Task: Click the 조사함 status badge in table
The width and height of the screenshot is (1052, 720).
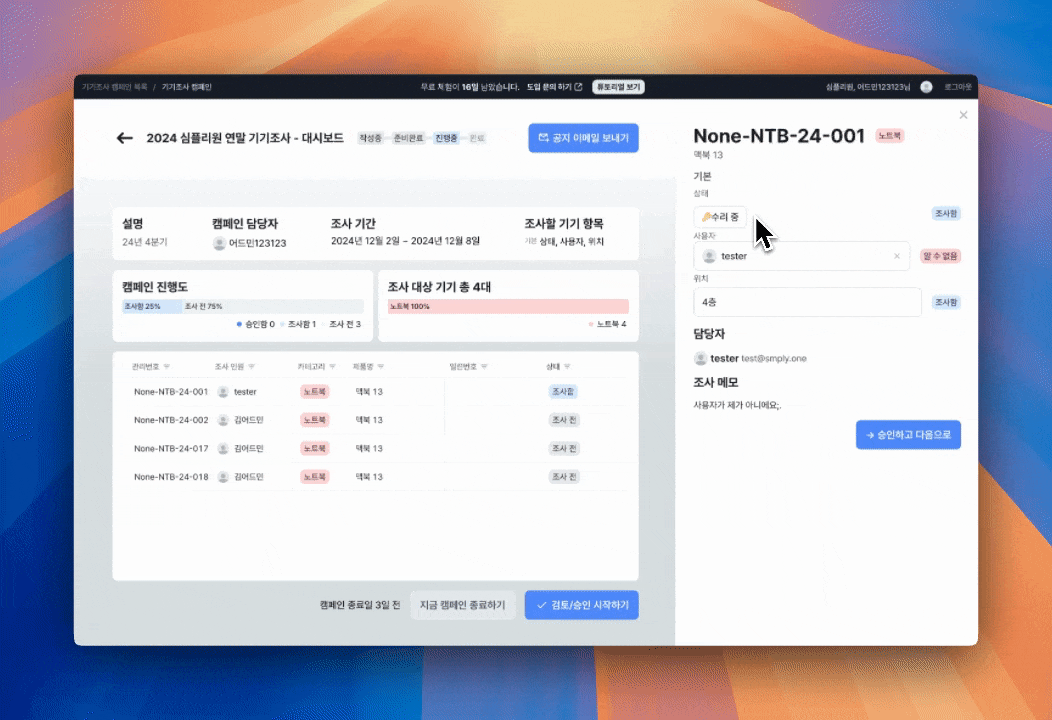Action: pos(563,392)
